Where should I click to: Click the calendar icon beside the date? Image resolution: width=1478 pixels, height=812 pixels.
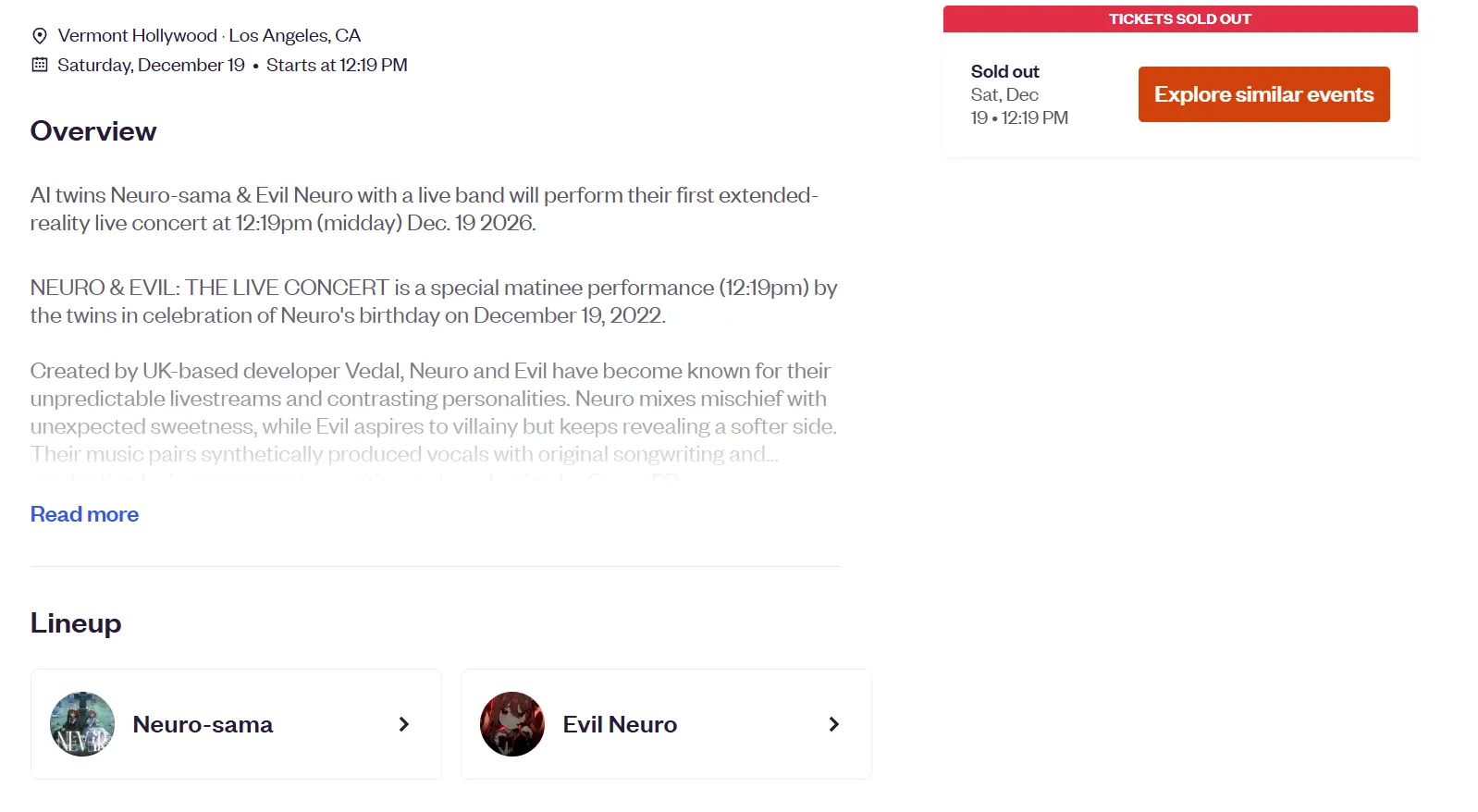click(40, 65)
